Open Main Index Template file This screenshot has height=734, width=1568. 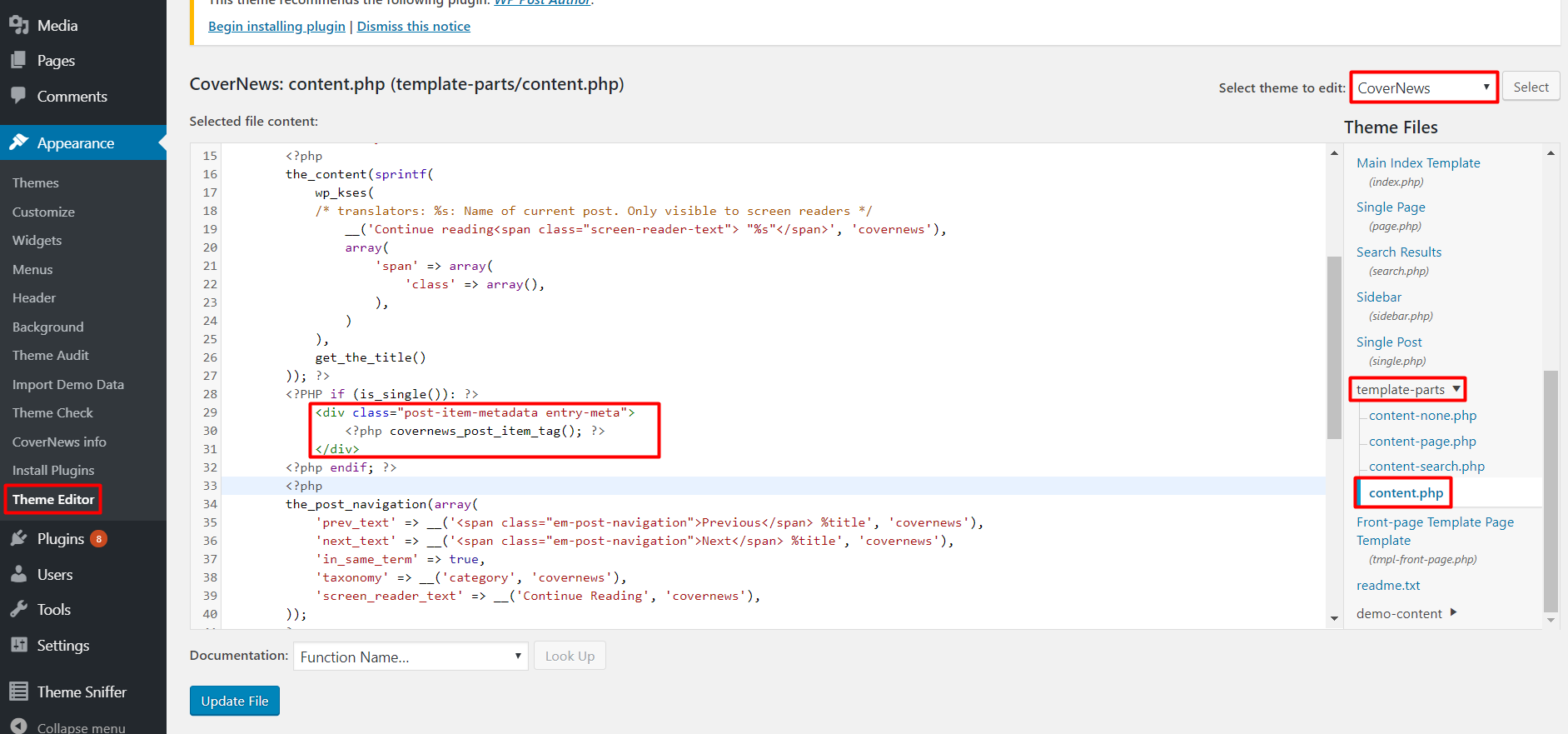(x=1418, y=163)
